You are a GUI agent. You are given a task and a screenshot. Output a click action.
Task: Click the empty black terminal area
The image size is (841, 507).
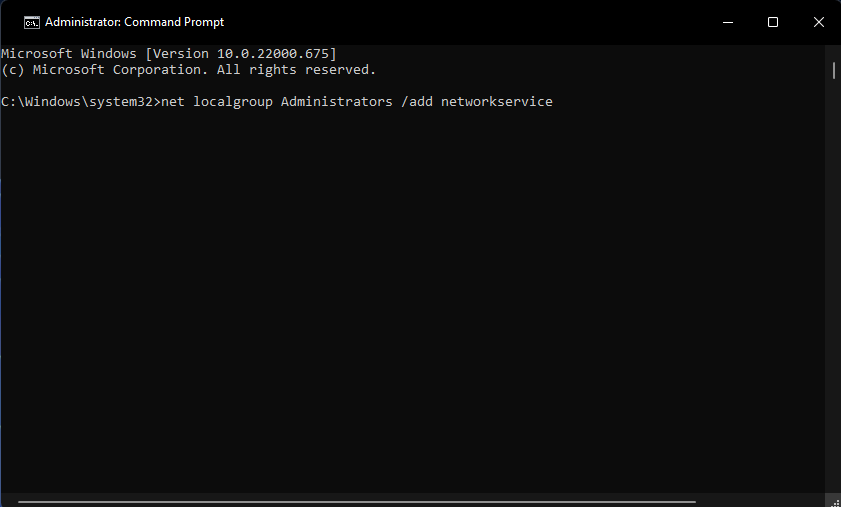(x=412, y=300)
